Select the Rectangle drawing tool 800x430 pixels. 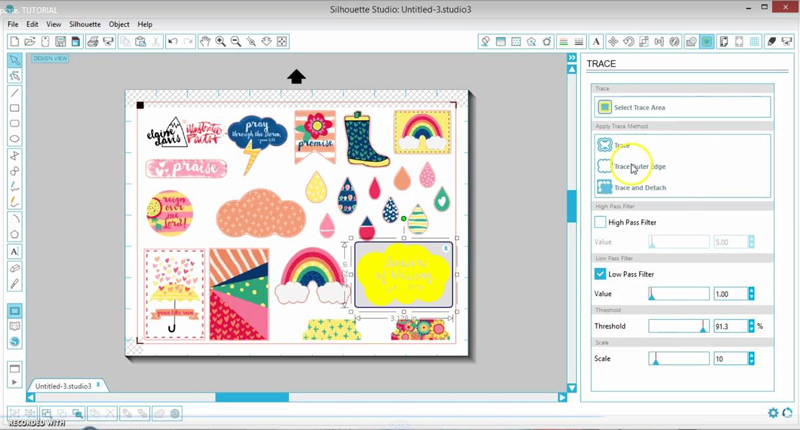pos(14,108)
